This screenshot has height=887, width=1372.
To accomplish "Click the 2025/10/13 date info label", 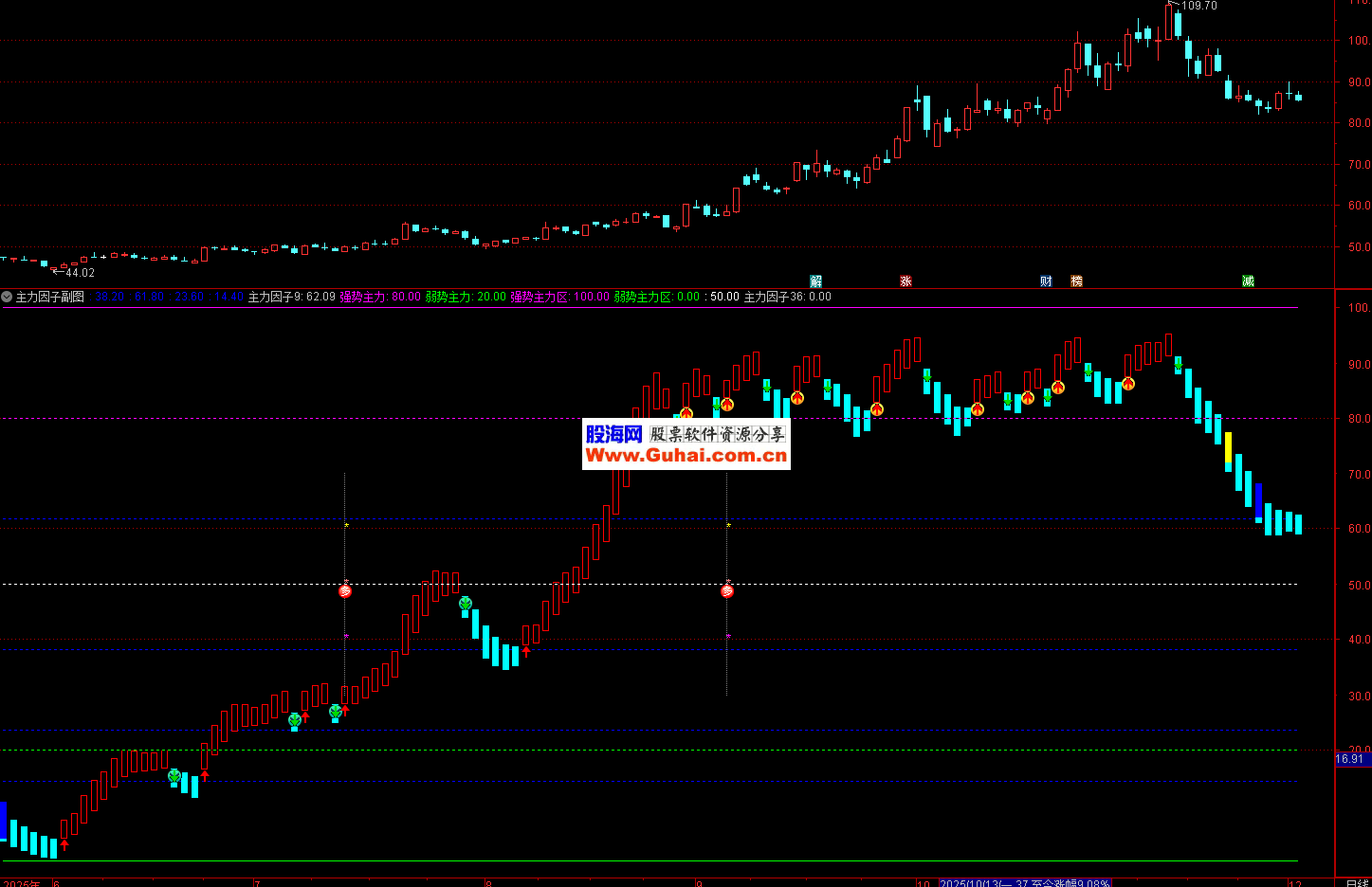I will coord(1024,882).
